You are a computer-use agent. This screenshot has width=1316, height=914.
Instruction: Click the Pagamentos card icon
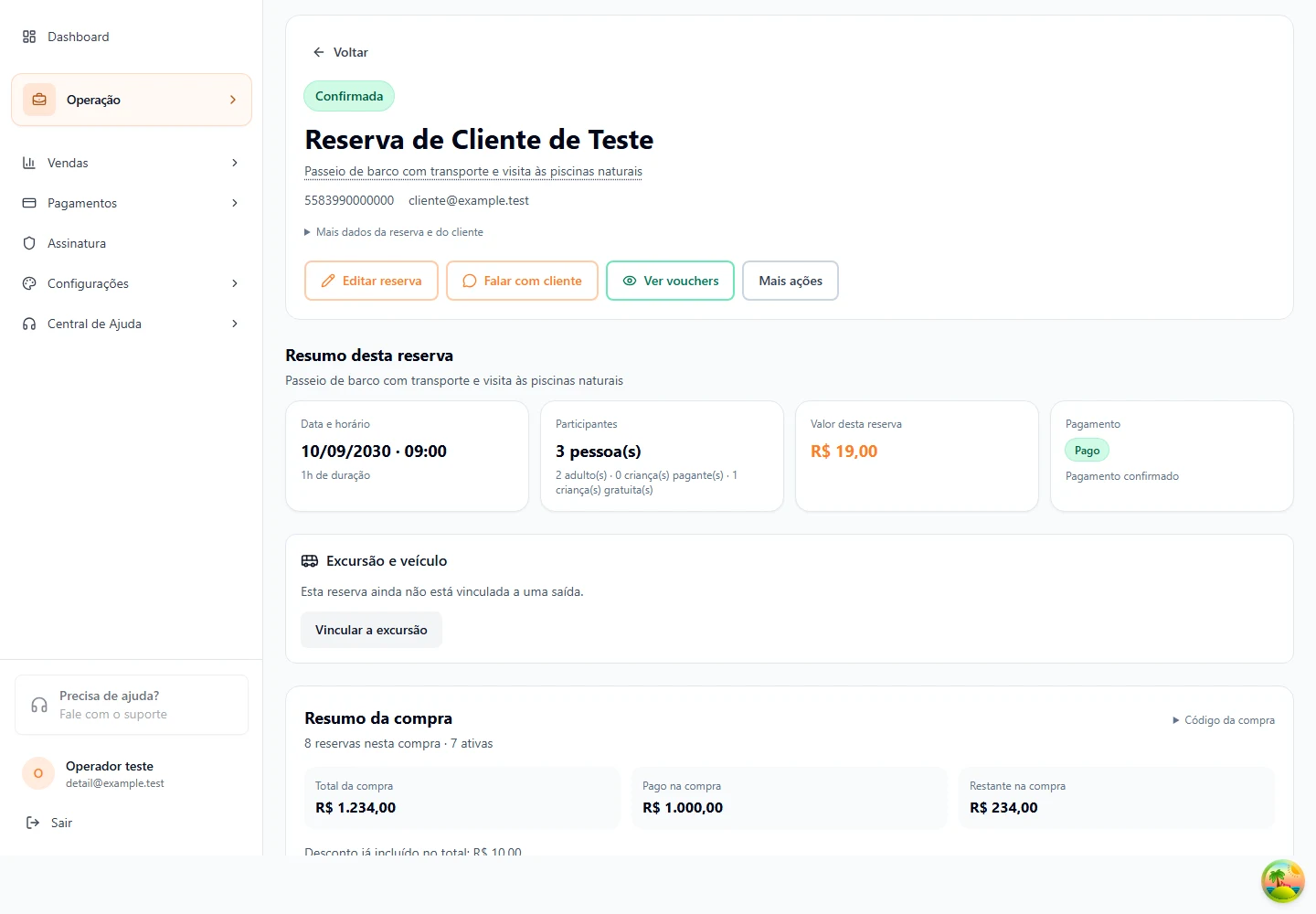point(29,203)
